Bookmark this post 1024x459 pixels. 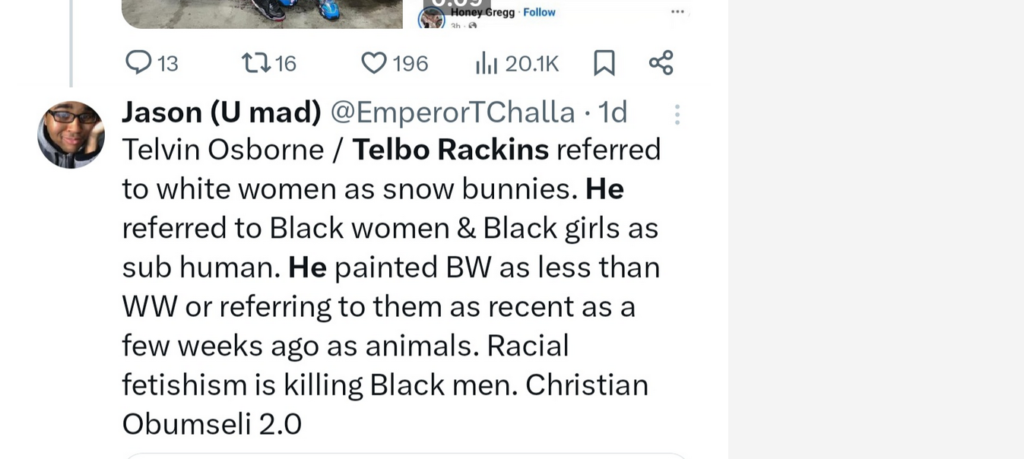coord(604,64)
